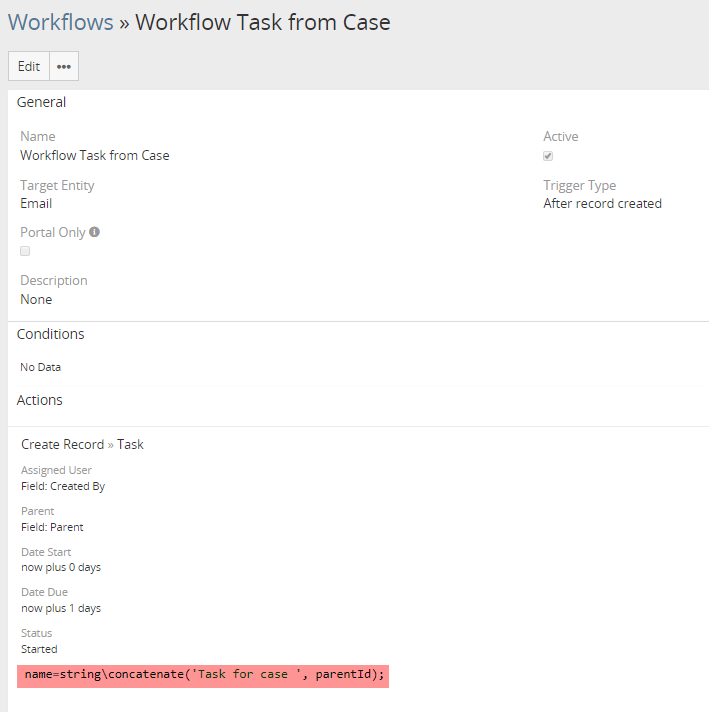The width and height of the screenshot is (709, 712).
Task: Click the Status value Started
Action: tap(39, 649)
